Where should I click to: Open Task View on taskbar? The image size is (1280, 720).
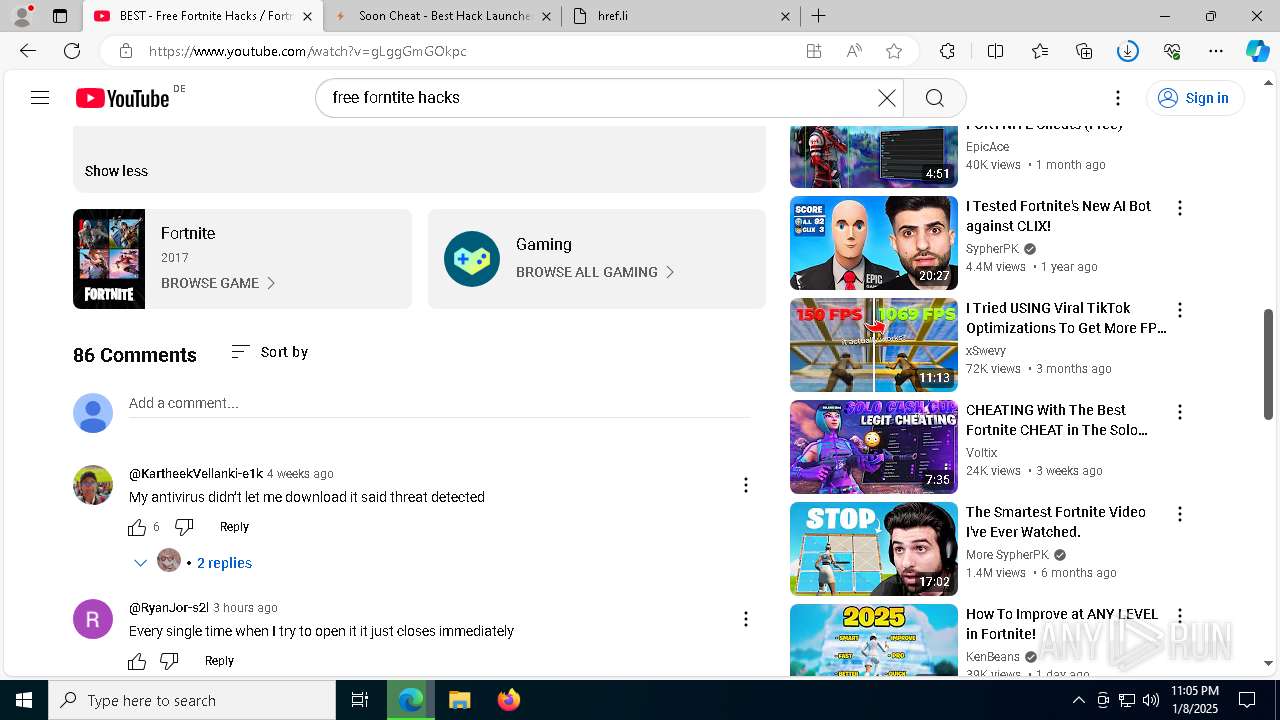[x=360, y=700]
